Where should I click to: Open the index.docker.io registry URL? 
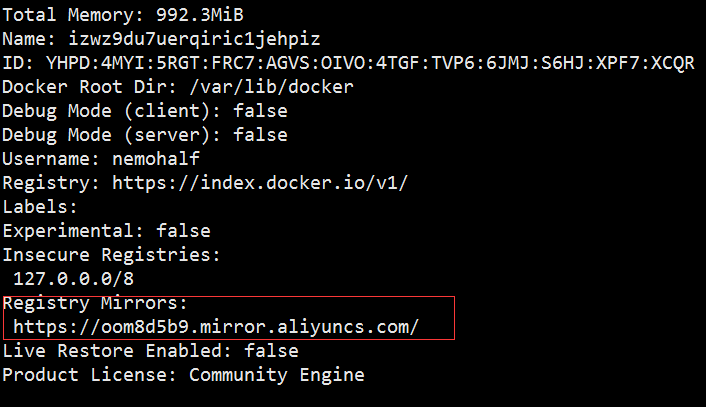tap(274, 183)
